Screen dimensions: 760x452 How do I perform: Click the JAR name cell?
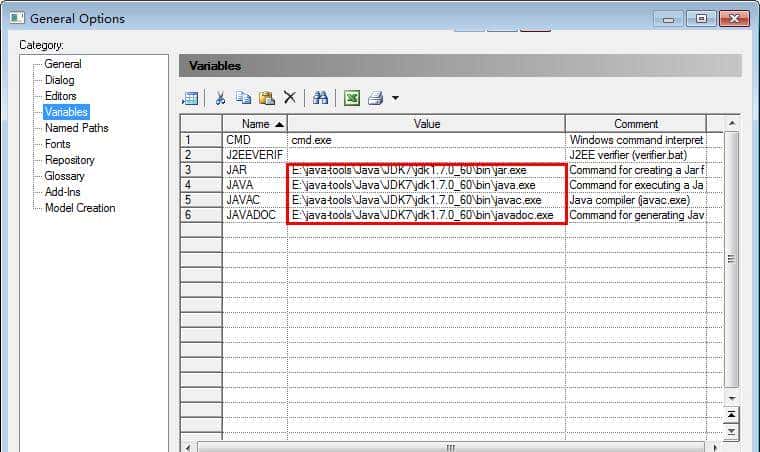[x=255, y=170]
